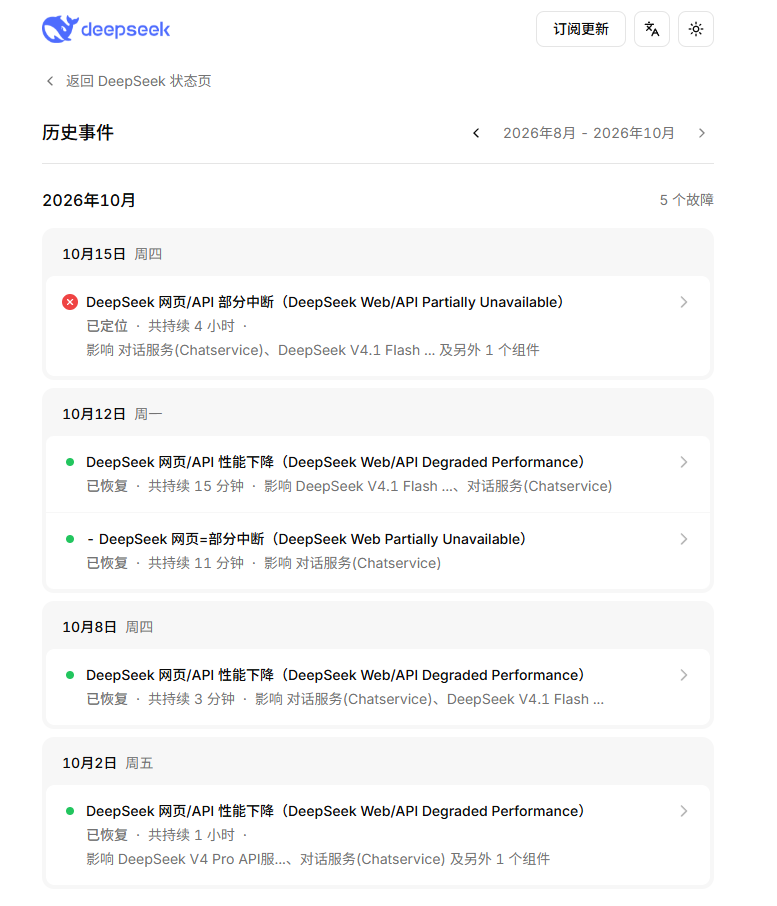This screenshot has height=906, width=777.
Task: Click the 10月8日 周四 date header
Action: point(107,627)
